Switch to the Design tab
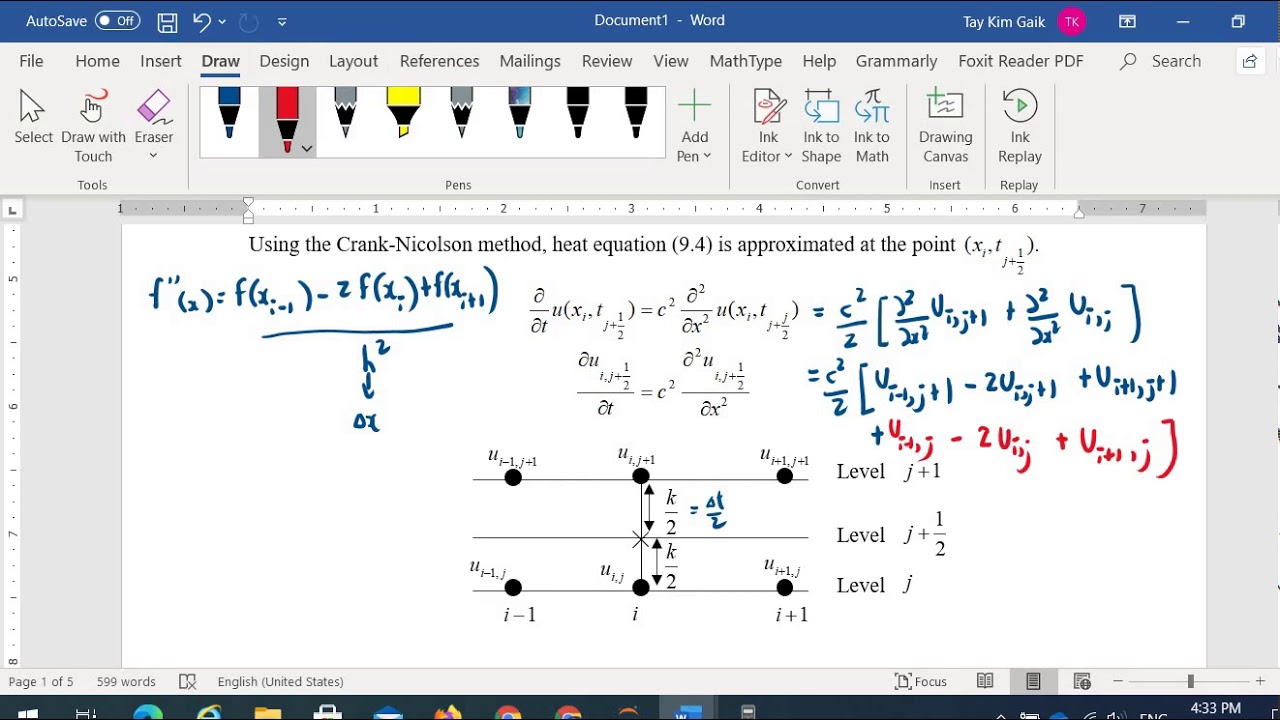Screen dimensions: 1280x720 tap(284, 61)
